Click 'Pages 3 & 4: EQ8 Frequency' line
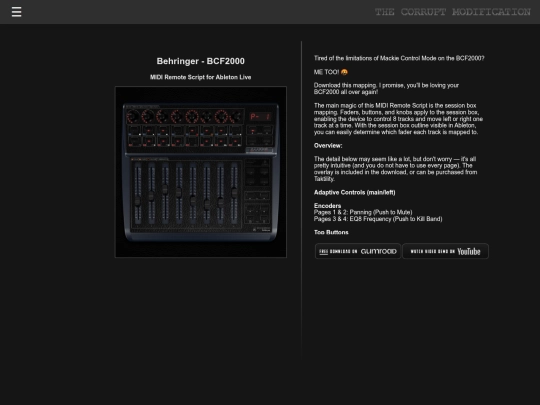Screen dimensions: 540x405 pos(378,219)
